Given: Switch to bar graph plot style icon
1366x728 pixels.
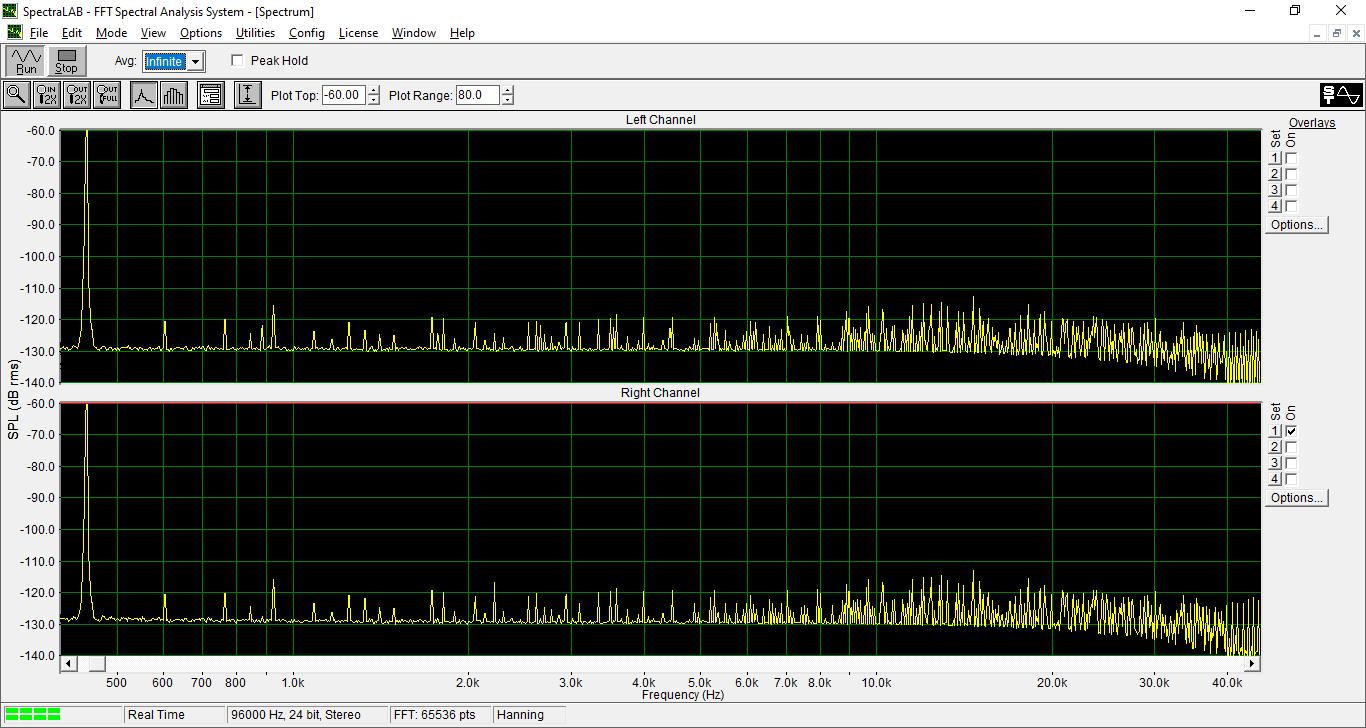Looking at the screenshot, I should point(173,95).
